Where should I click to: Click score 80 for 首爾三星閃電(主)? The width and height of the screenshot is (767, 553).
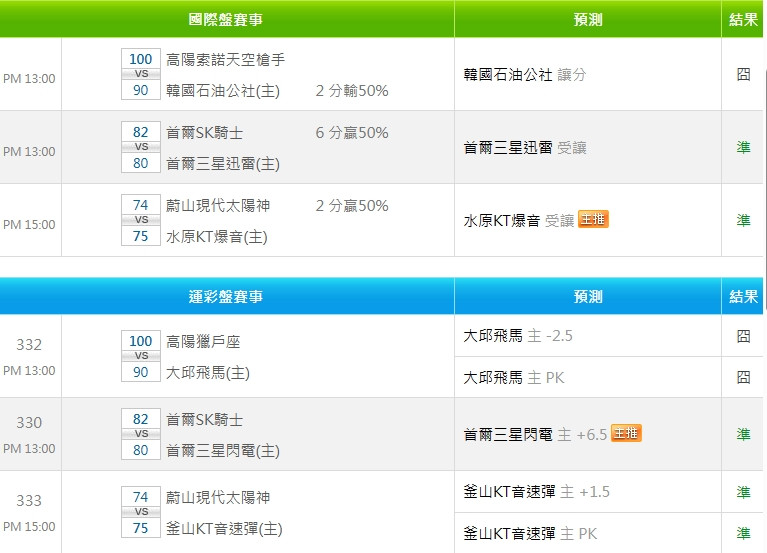(x=141, y=450)
